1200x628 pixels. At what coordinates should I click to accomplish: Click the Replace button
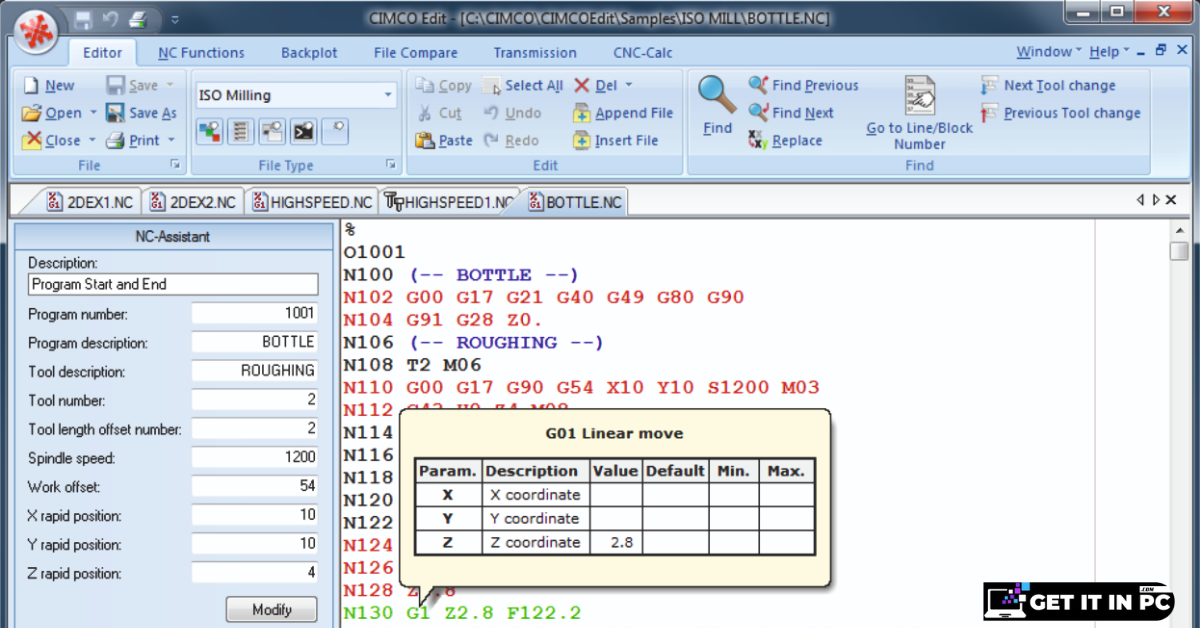click(x=785, y=141)
